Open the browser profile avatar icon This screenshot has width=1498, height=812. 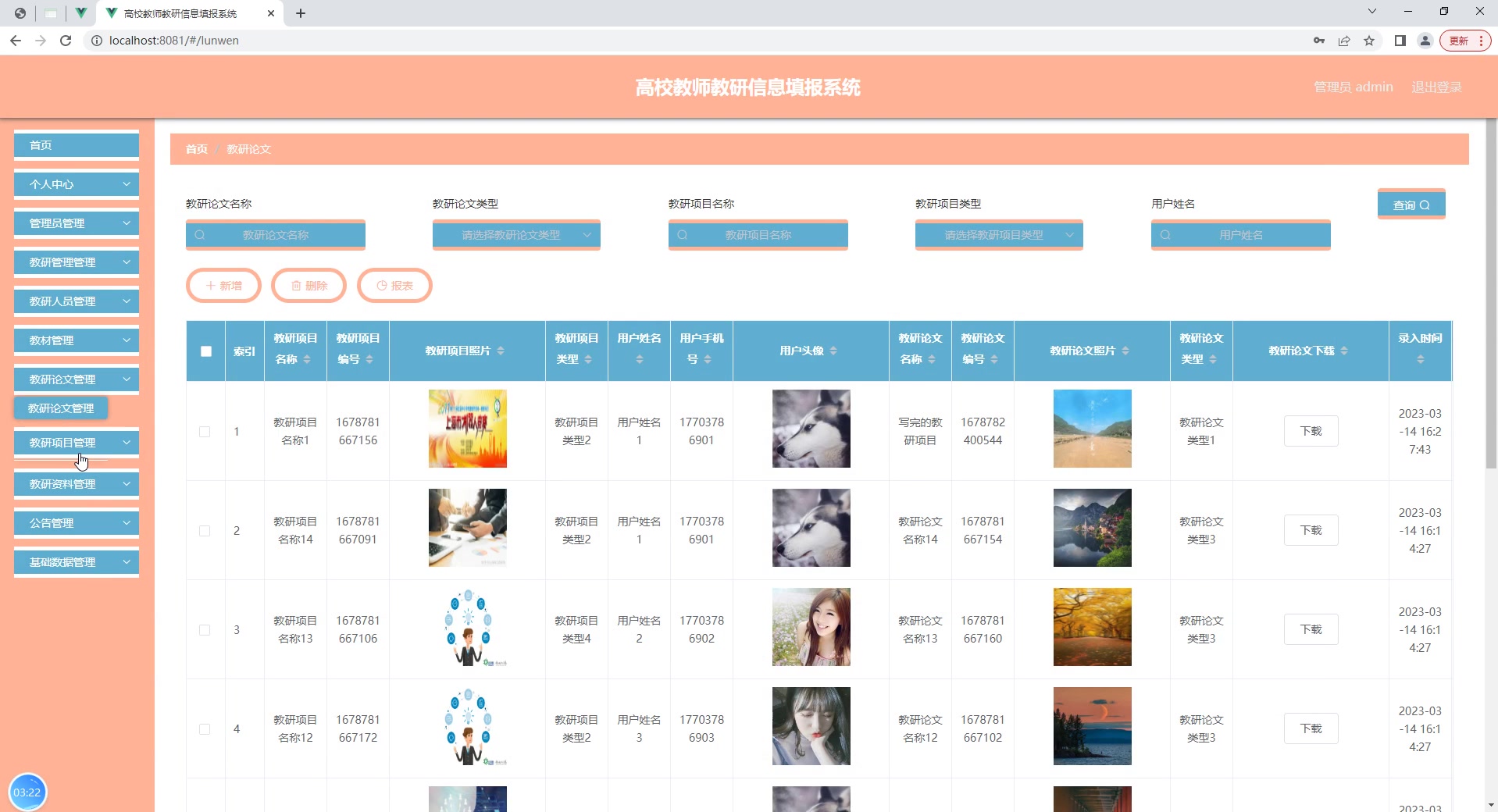point(1425,41)
